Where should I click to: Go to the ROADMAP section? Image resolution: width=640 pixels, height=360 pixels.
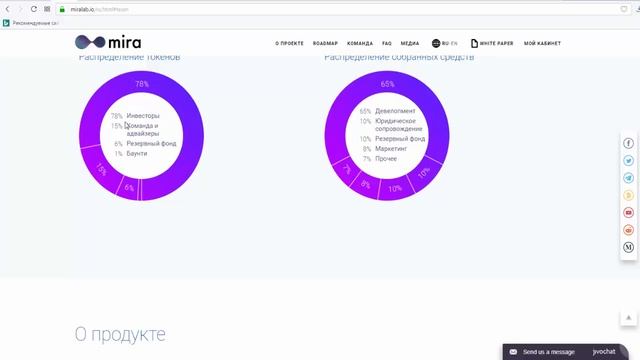click(325, 43)
